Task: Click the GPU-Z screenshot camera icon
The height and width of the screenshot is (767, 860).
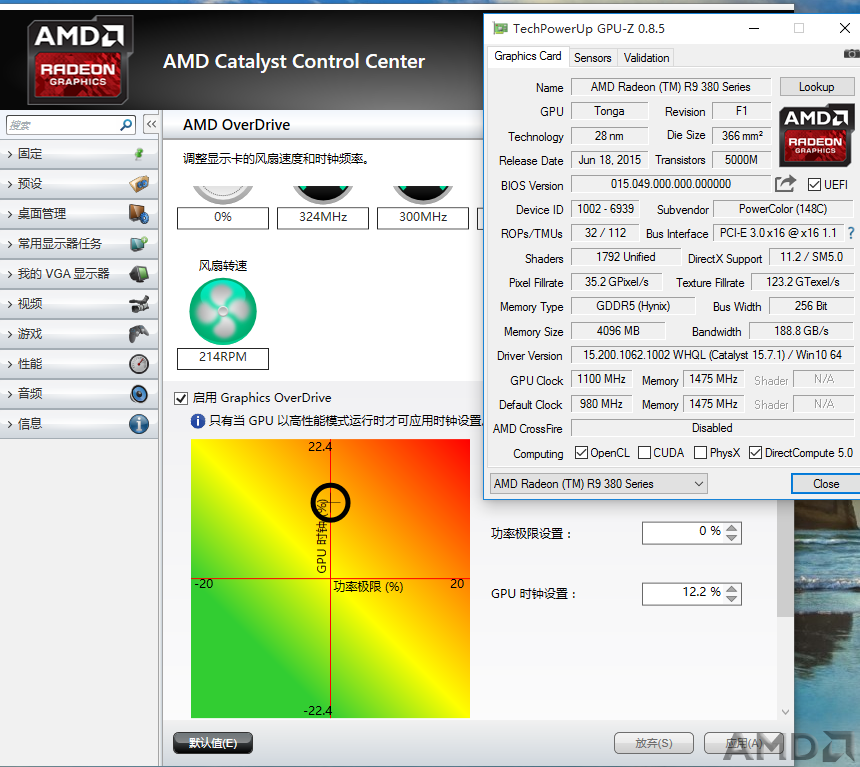Action: (x=851, y=54)
